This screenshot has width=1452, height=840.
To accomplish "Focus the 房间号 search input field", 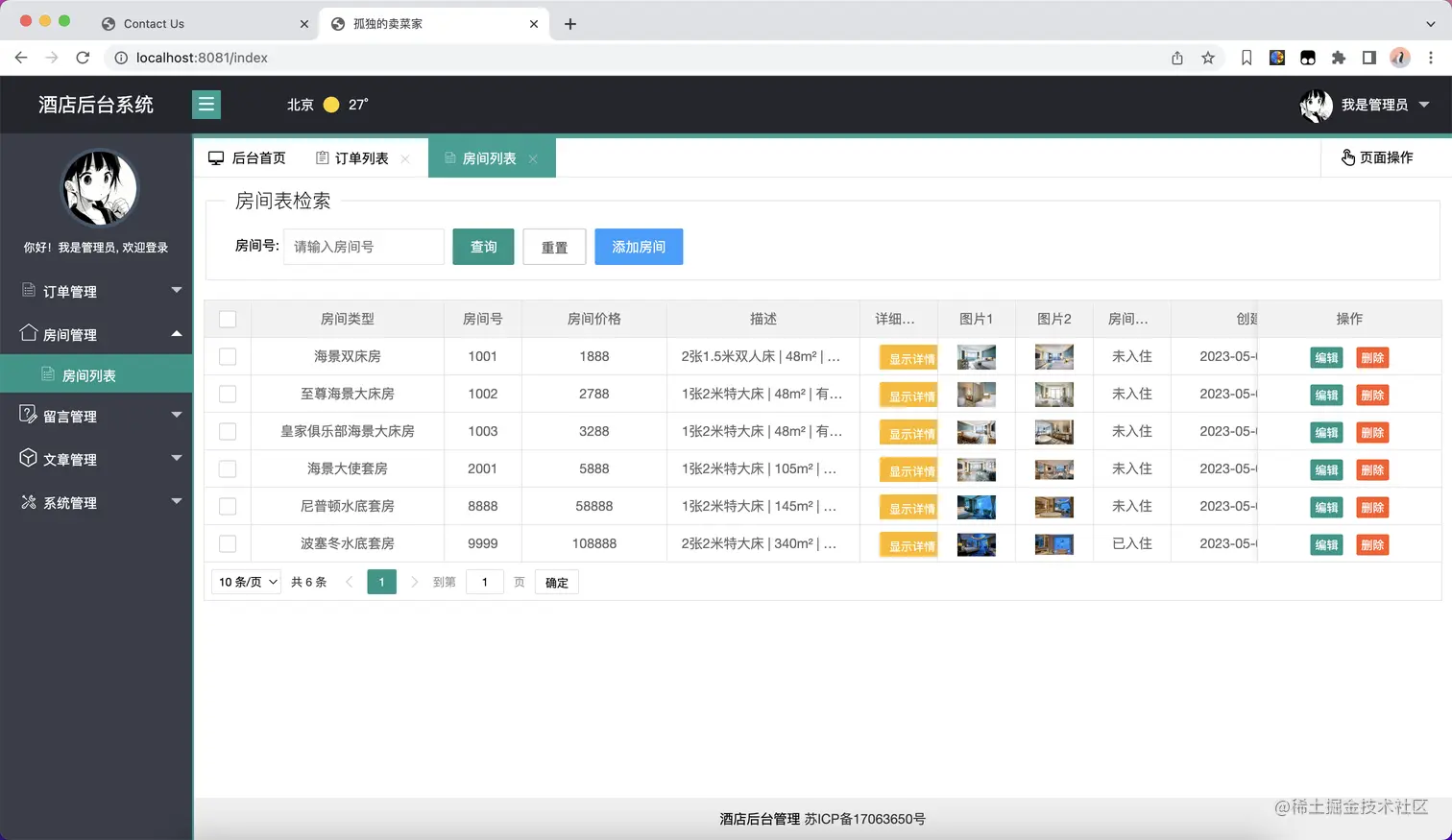I will [x=364, y=247].
